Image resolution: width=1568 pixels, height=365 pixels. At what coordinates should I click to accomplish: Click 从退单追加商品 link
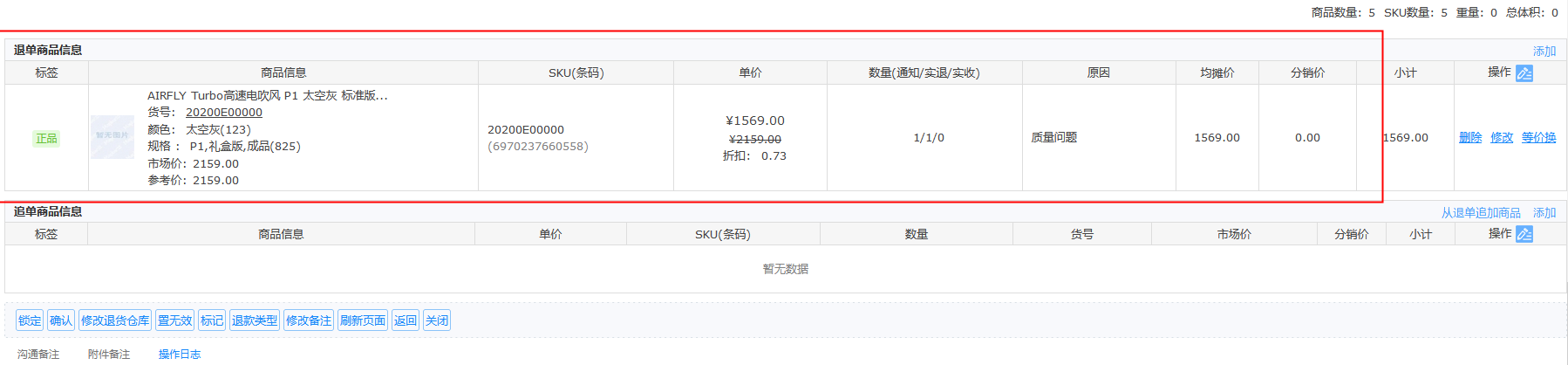[x=1481, y=213]
